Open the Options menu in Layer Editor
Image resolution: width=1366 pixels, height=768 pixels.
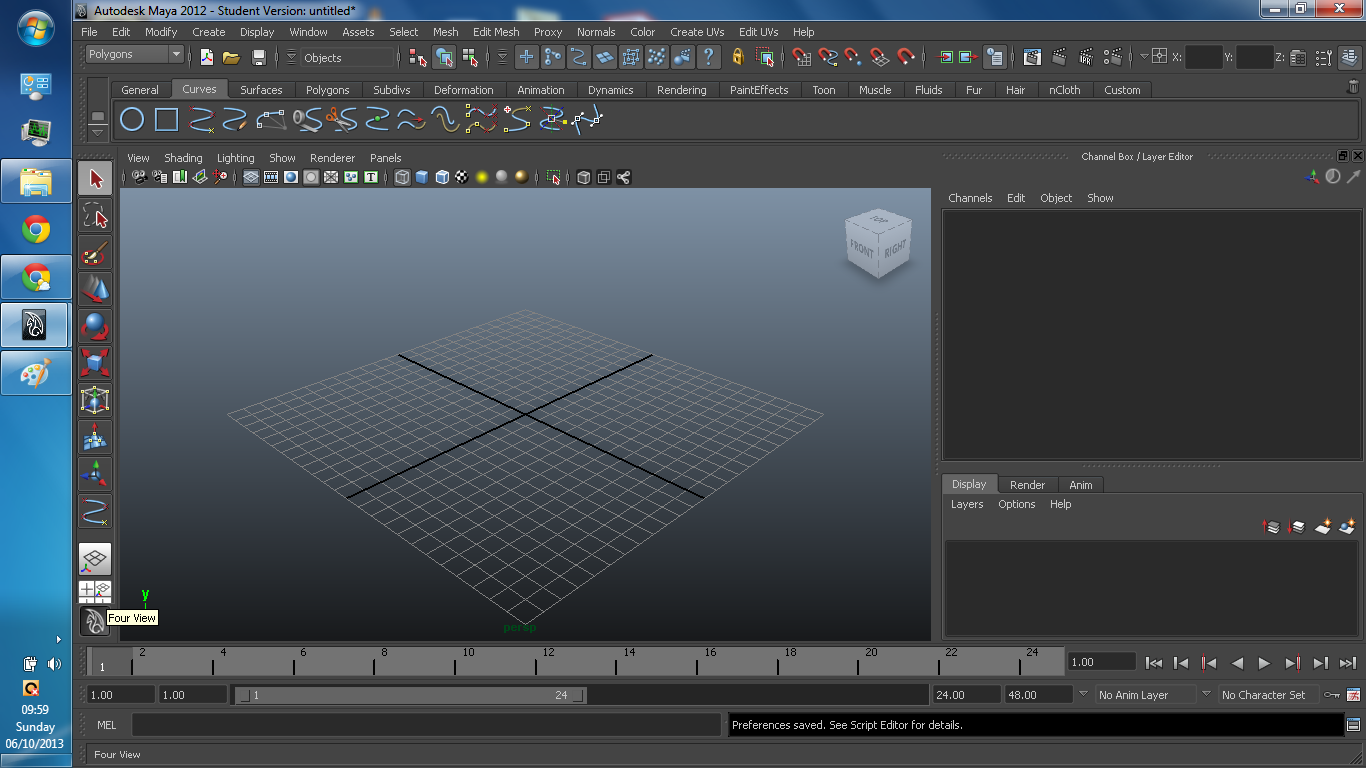(1016, 504)
